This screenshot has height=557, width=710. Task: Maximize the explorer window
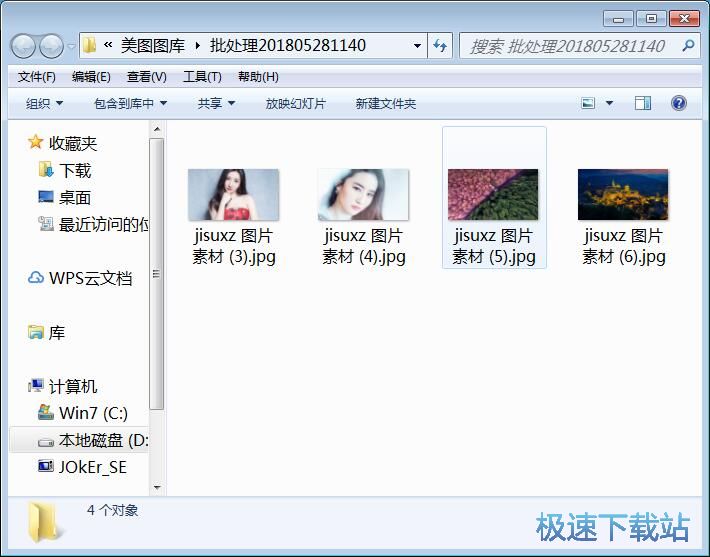(x=651, y=19)
